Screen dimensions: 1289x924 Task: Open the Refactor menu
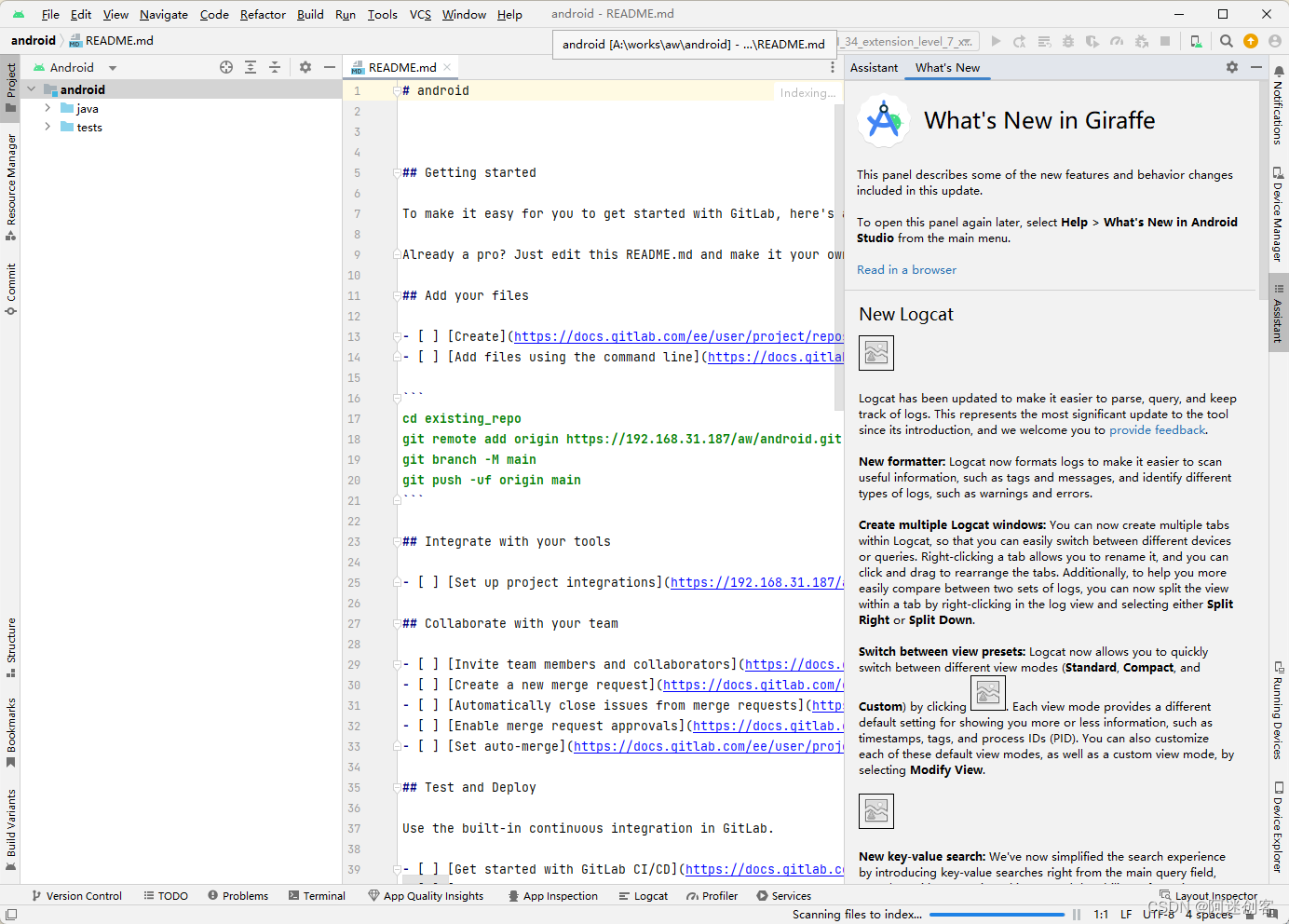pyautogui.click(x=263, y=14)
